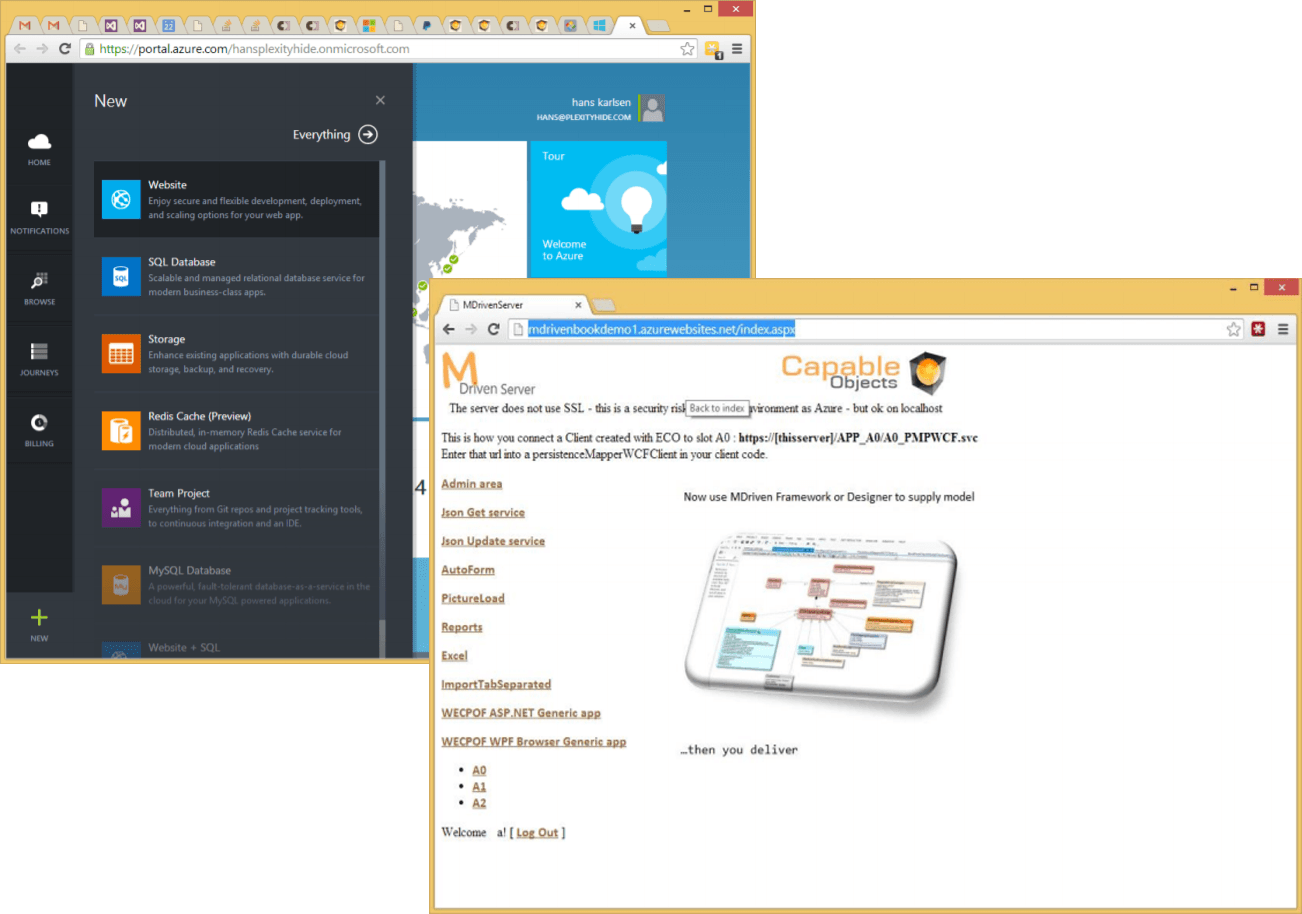Click red extension icon in MDrivenServer window
The image size is (1302, 914).
pyautogui.click(x=1259, y=329)
